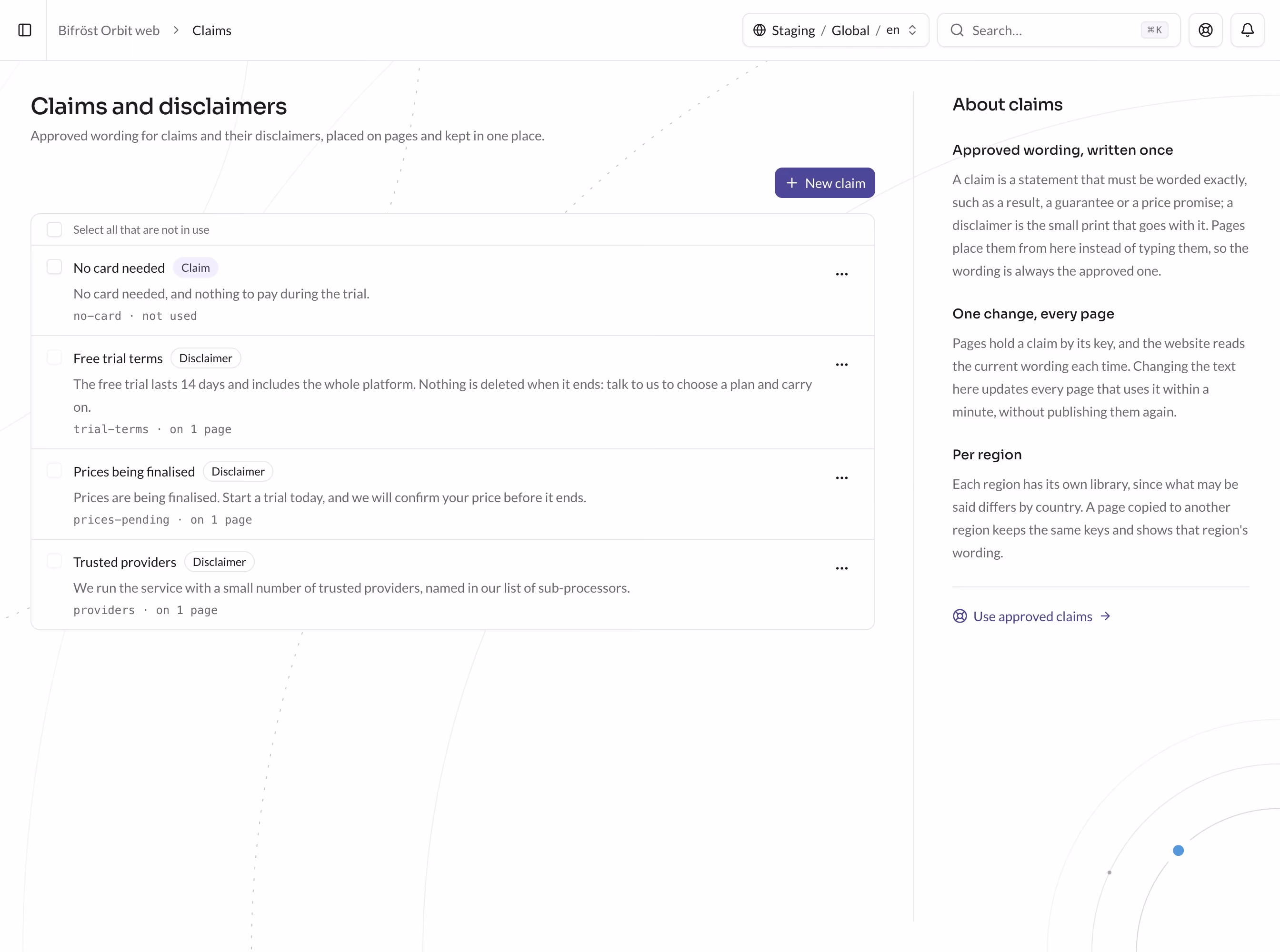The width and height of the screenshot is (1280, 952).
Task: Click the Approved wording, written once heading
Action: tap(1063, 150)
